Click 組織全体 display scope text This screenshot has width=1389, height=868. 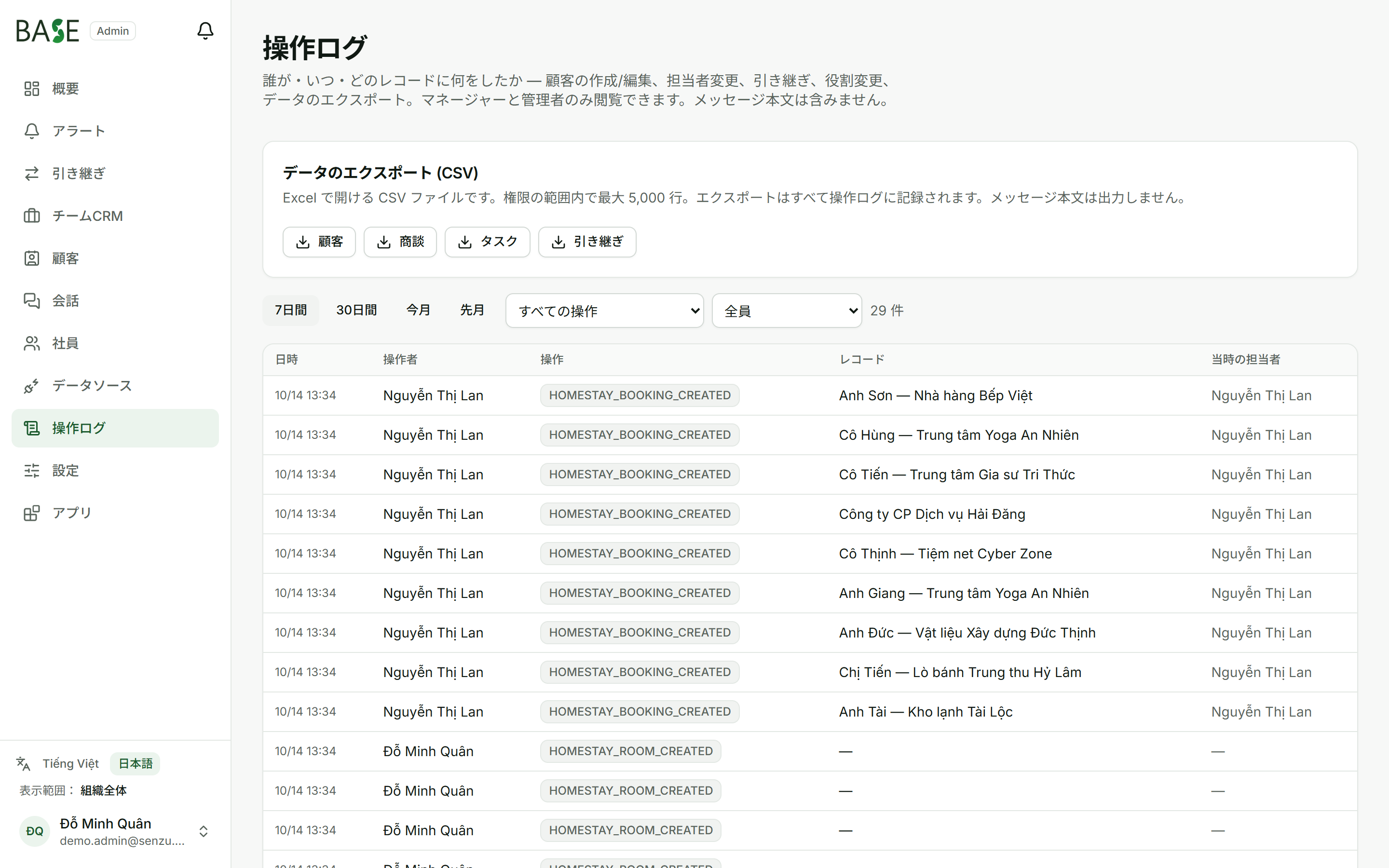point(103,790)
